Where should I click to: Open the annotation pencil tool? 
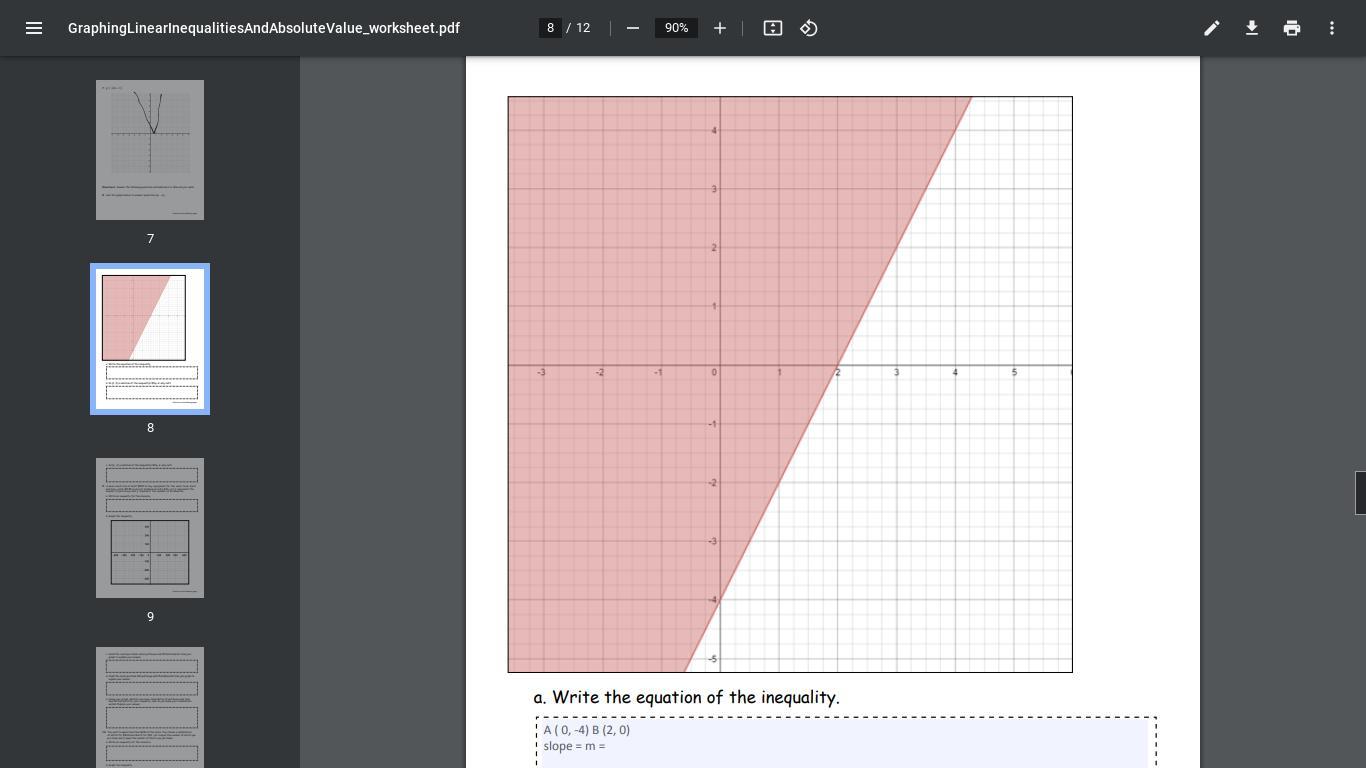tap(1212, 28)
